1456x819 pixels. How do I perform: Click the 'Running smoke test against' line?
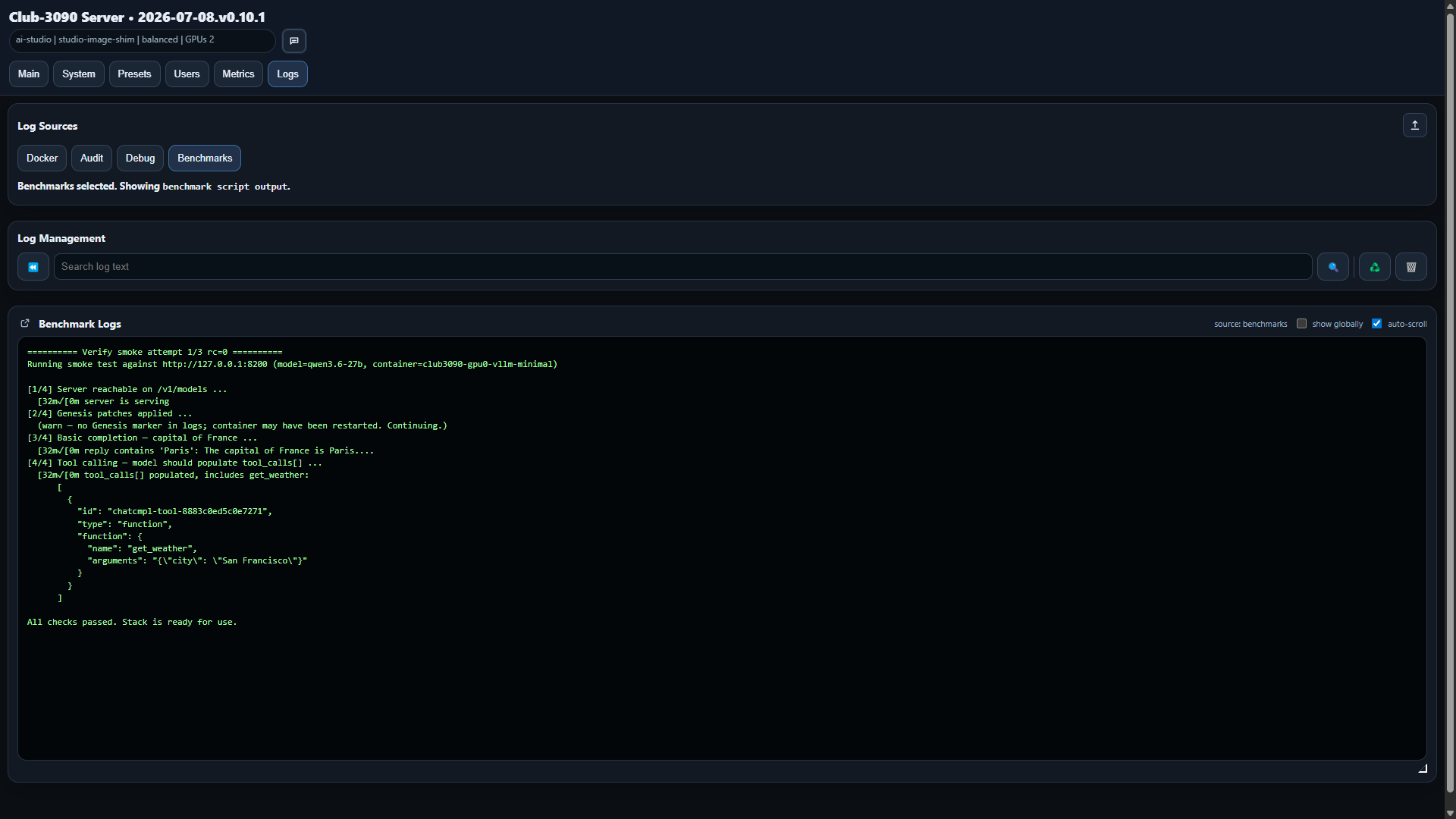292,365
